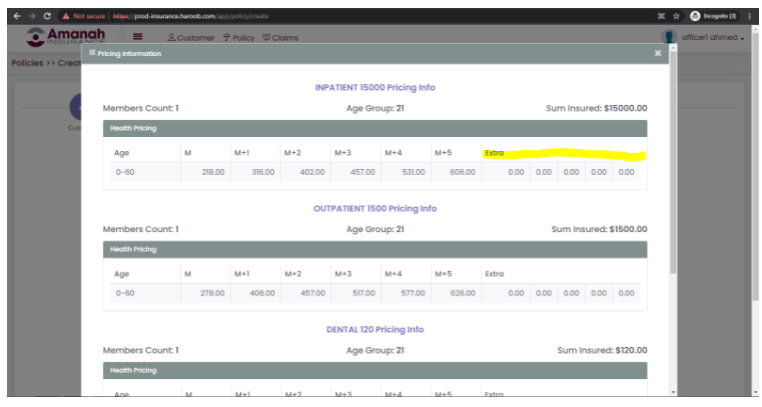Click the 577.00 outpatient M+4 value
This screenshot has width=762, height=407.
pyautogui.click(x=413, y=293)
